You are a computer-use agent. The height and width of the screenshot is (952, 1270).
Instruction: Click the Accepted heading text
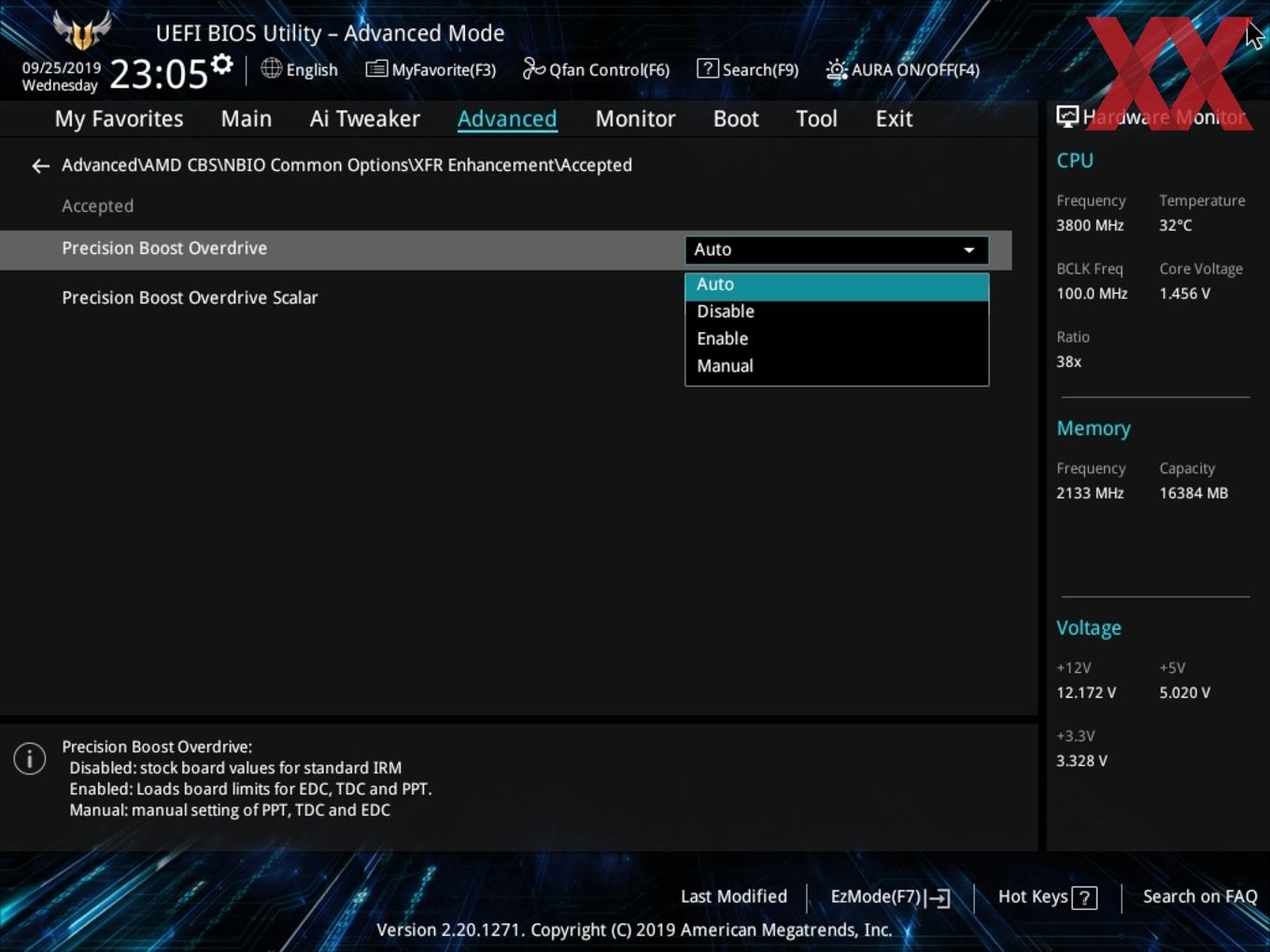tap(97, 206)
